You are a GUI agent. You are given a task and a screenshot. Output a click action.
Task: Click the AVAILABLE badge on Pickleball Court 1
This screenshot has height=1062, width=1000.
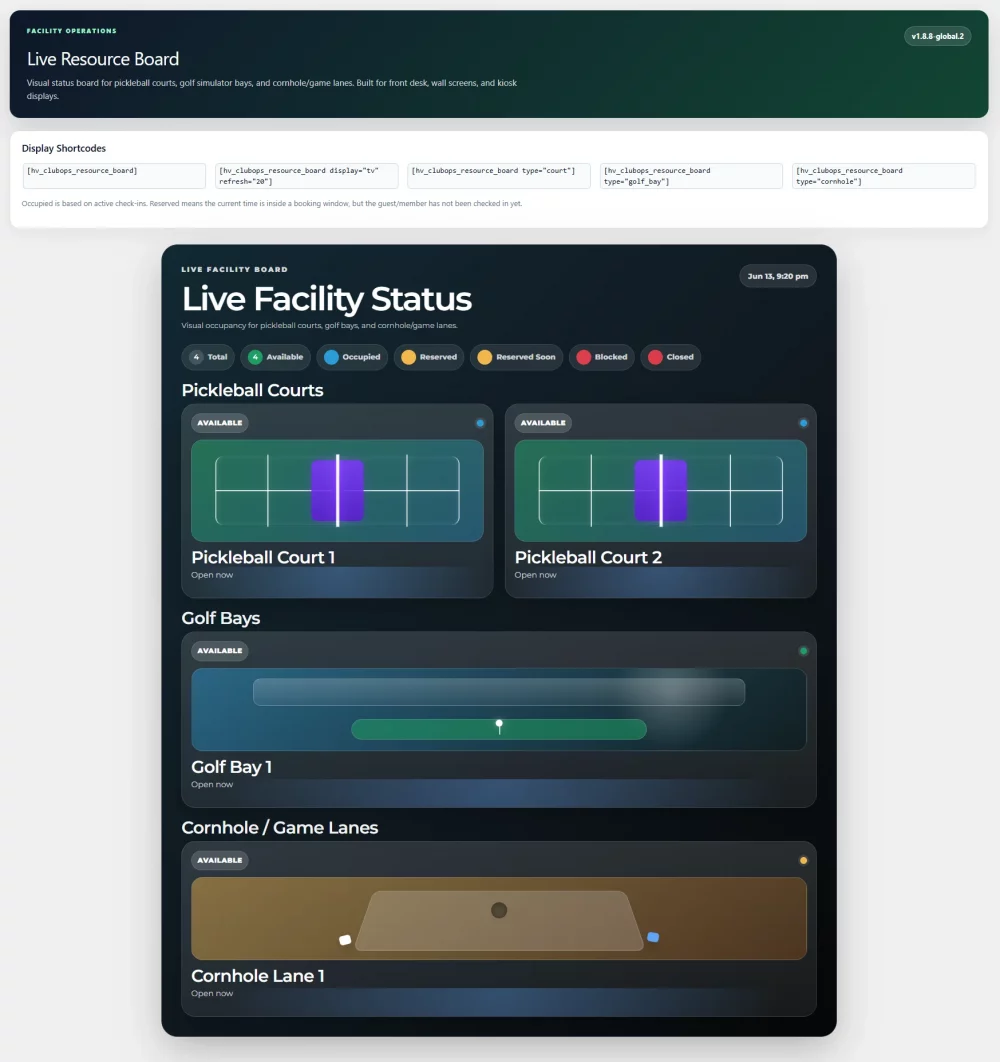(220, 423)
